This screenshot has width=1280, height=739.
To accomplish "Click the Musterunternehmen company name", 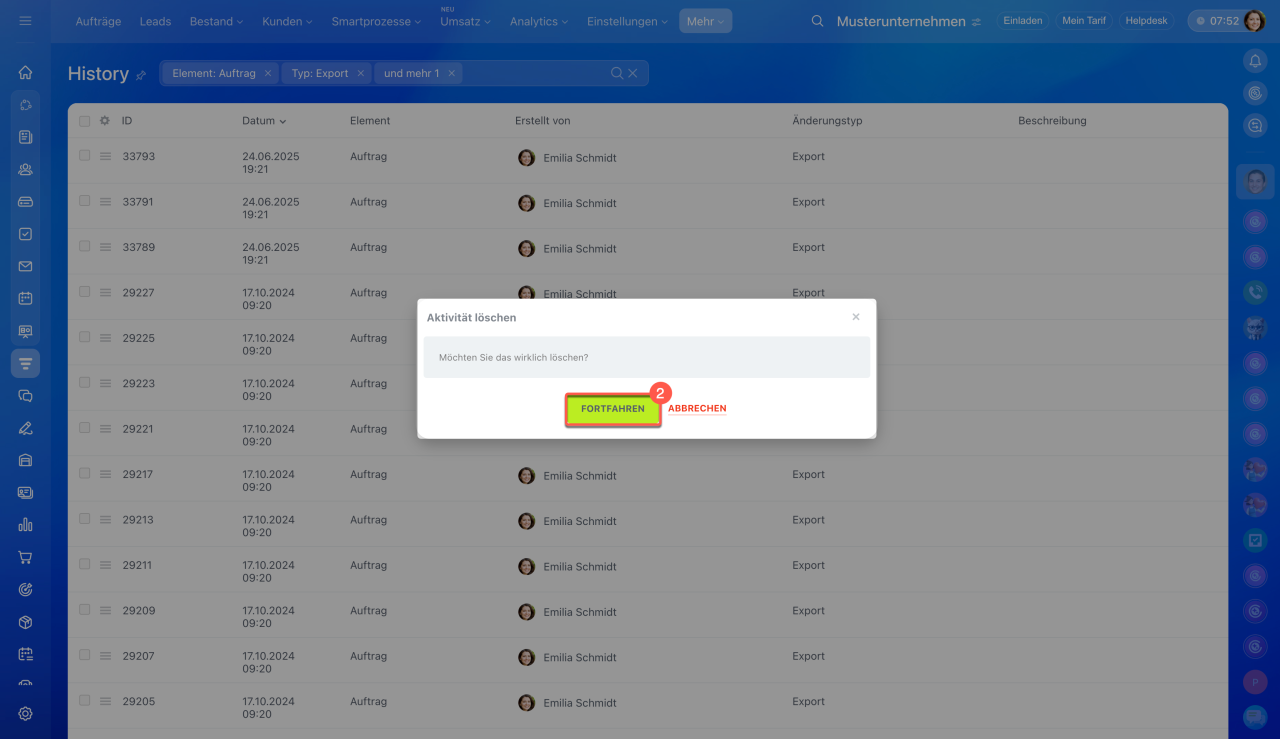I will click(901, 21).
